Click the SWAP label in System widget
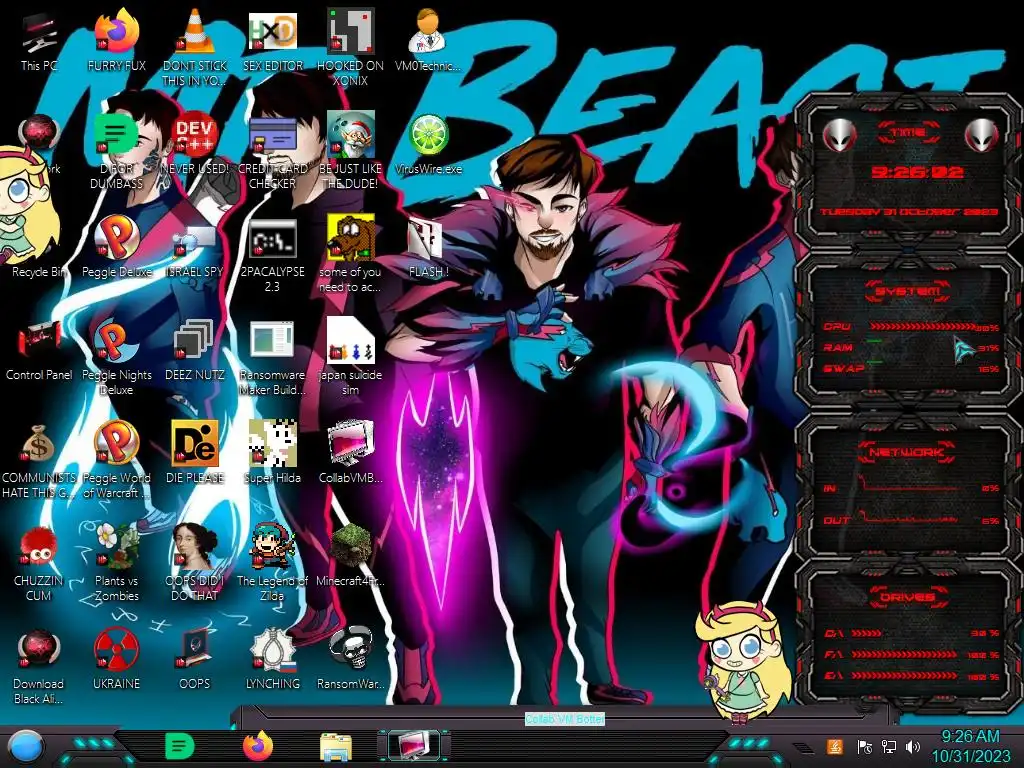Viewport: 1024px width, 768px height. [843, 368]
